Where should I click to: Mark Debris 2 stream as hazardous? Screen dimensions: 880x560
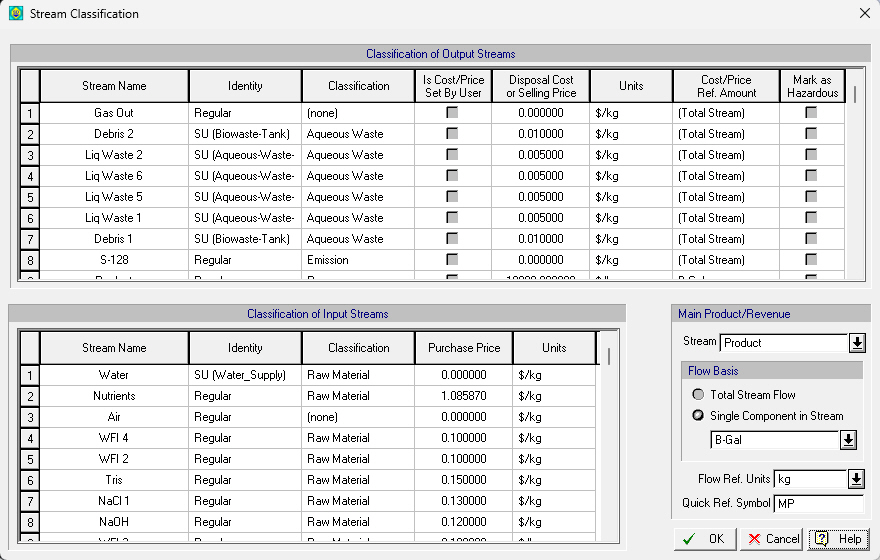pos(811,134)
